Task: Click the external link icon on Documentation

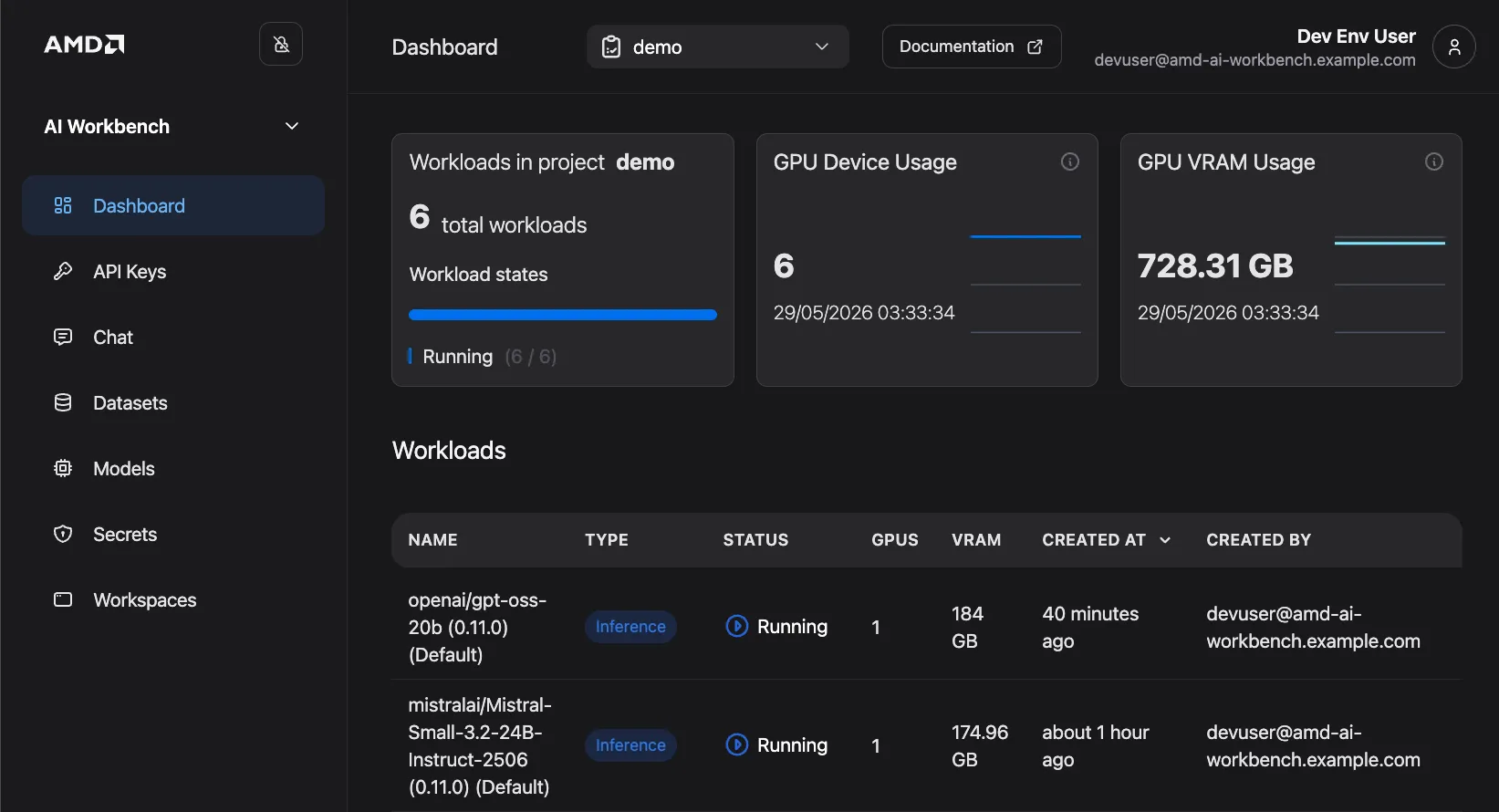Action: click(x=1035, y=47)
